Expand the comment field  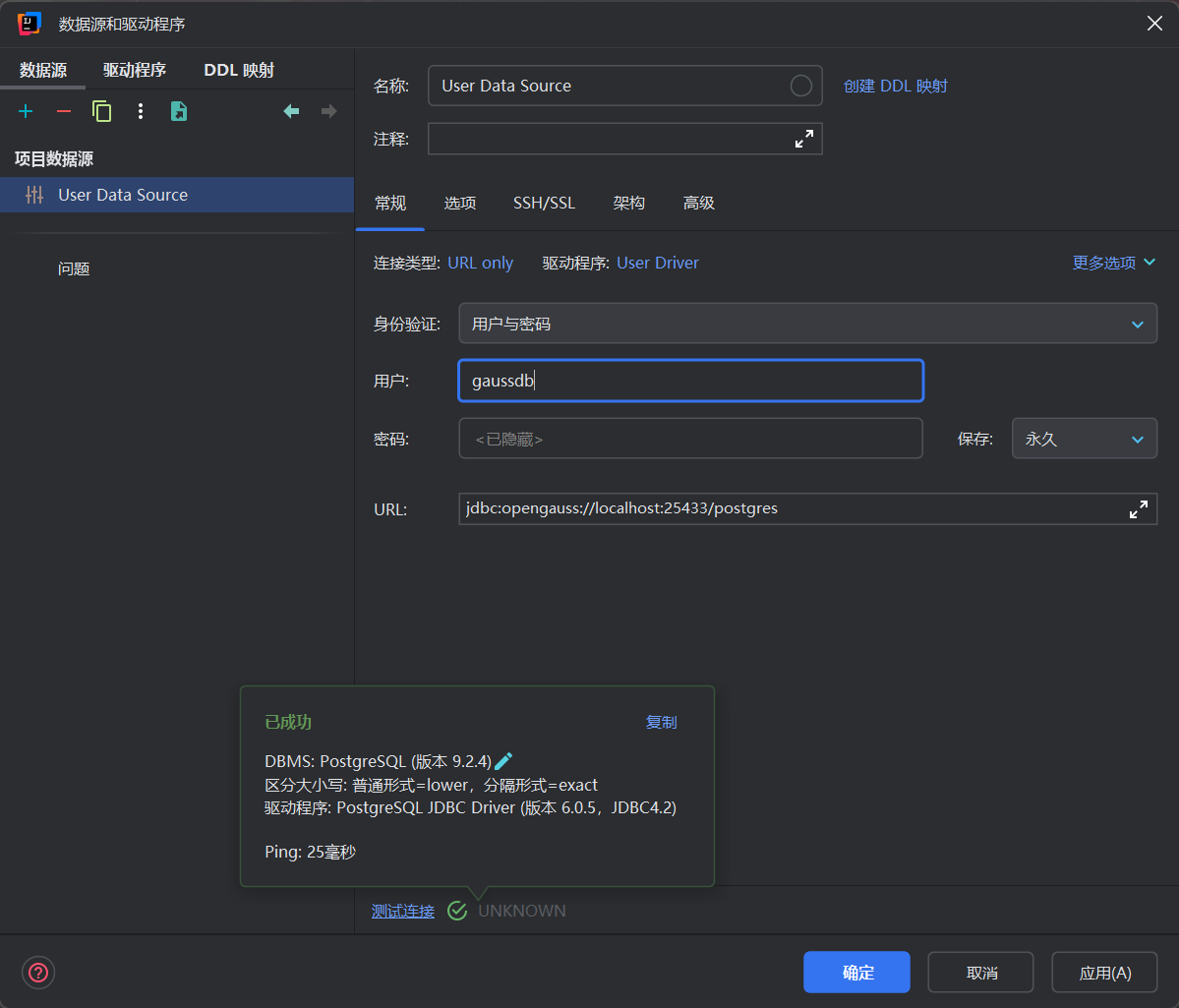[x=803, y=140]
